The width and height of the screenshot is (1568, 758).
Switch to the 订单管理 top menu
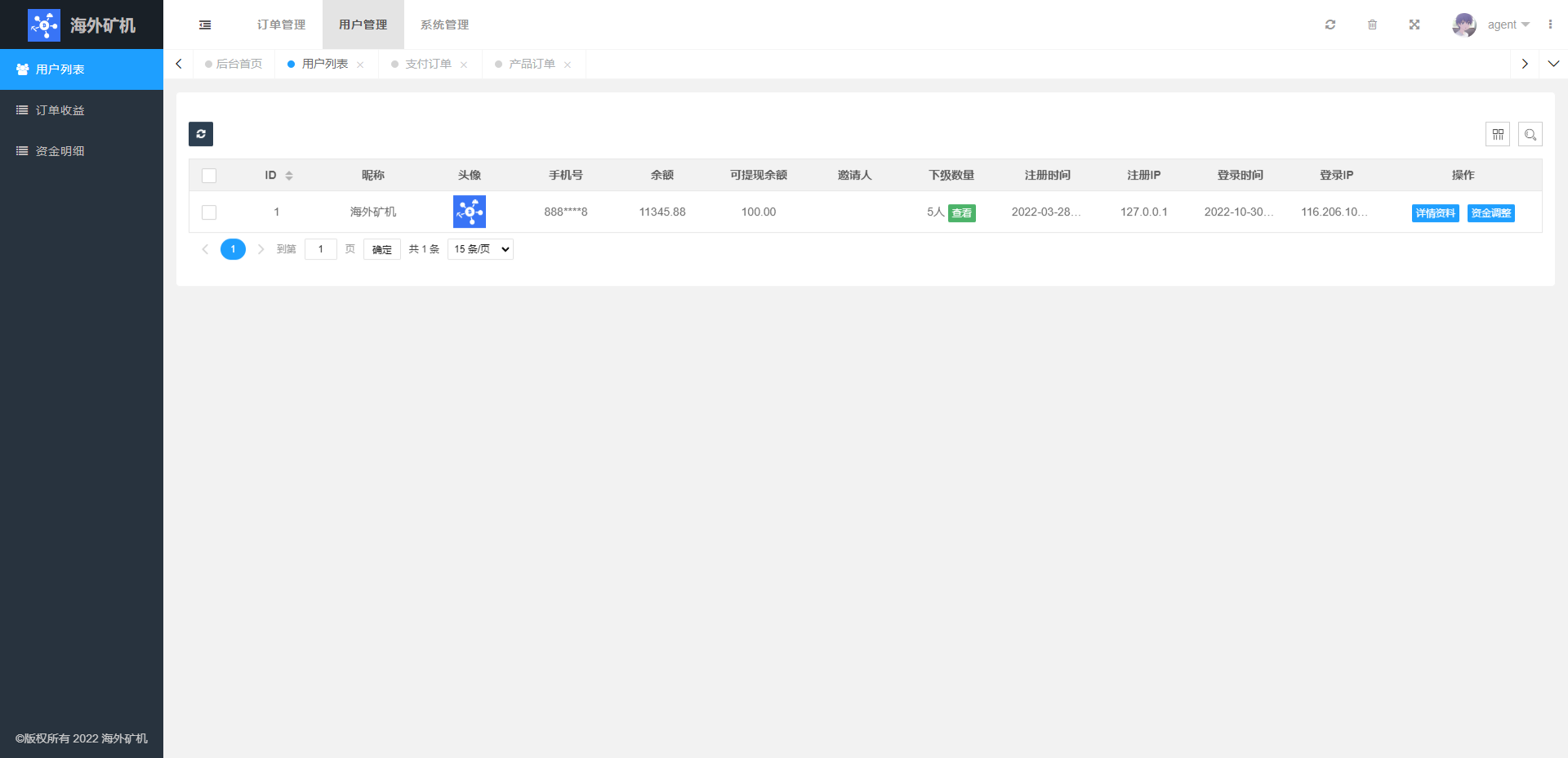281,25
